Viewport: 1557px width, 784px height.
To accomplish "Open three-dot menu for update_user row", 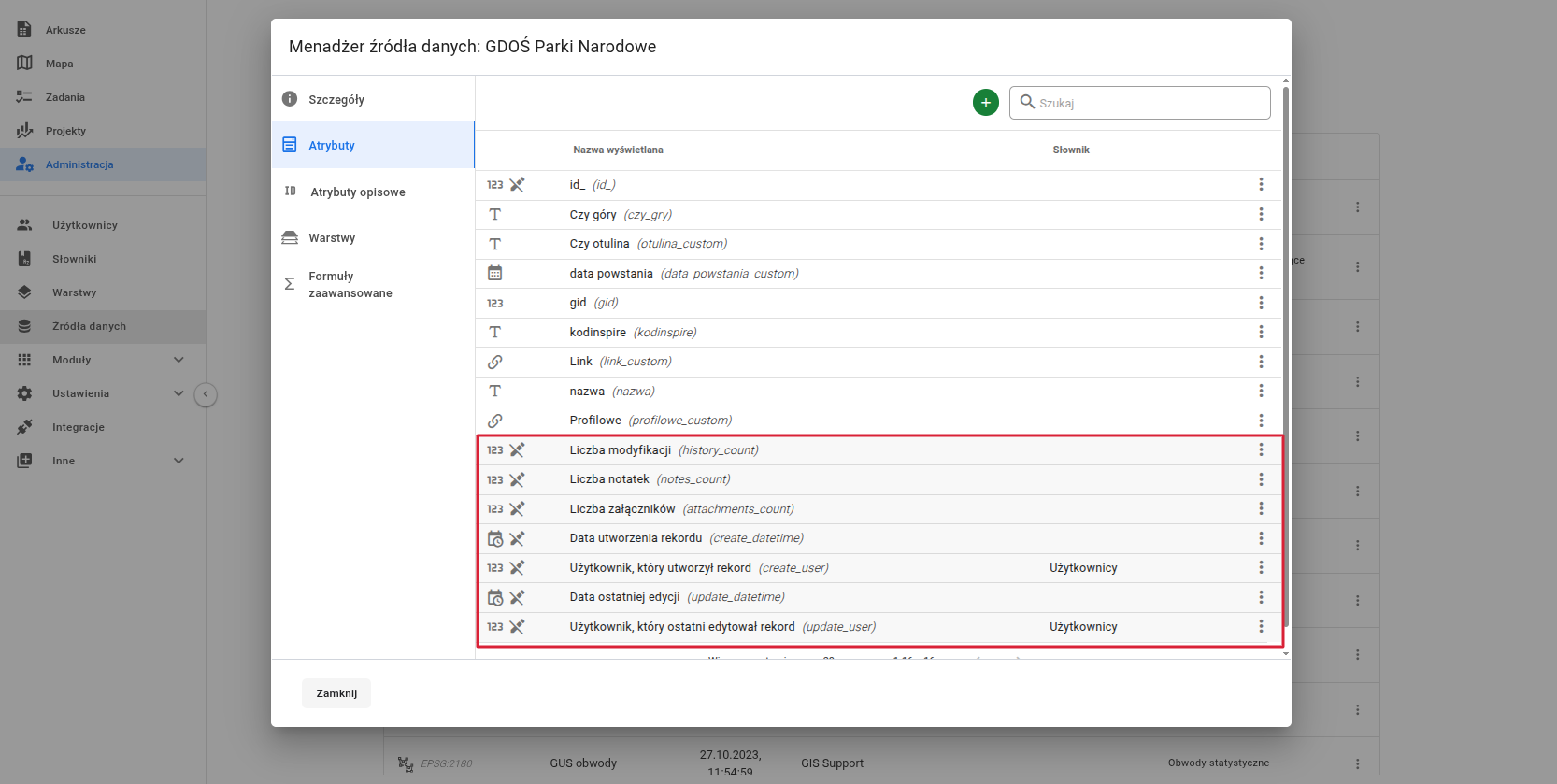I will (x=1261, y=626).
